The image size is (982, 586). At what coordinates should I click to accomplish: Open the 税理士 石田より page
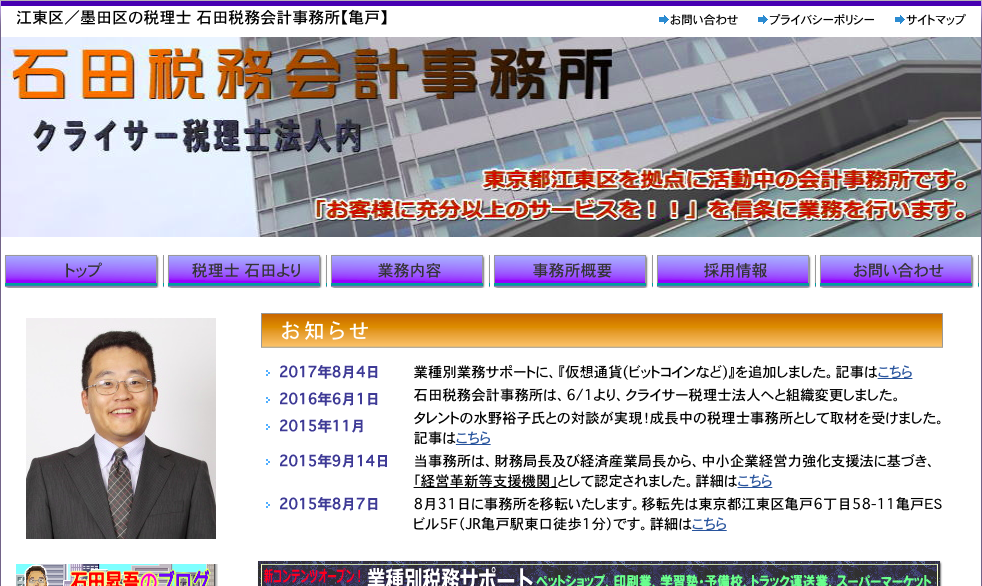pos(244,270)
